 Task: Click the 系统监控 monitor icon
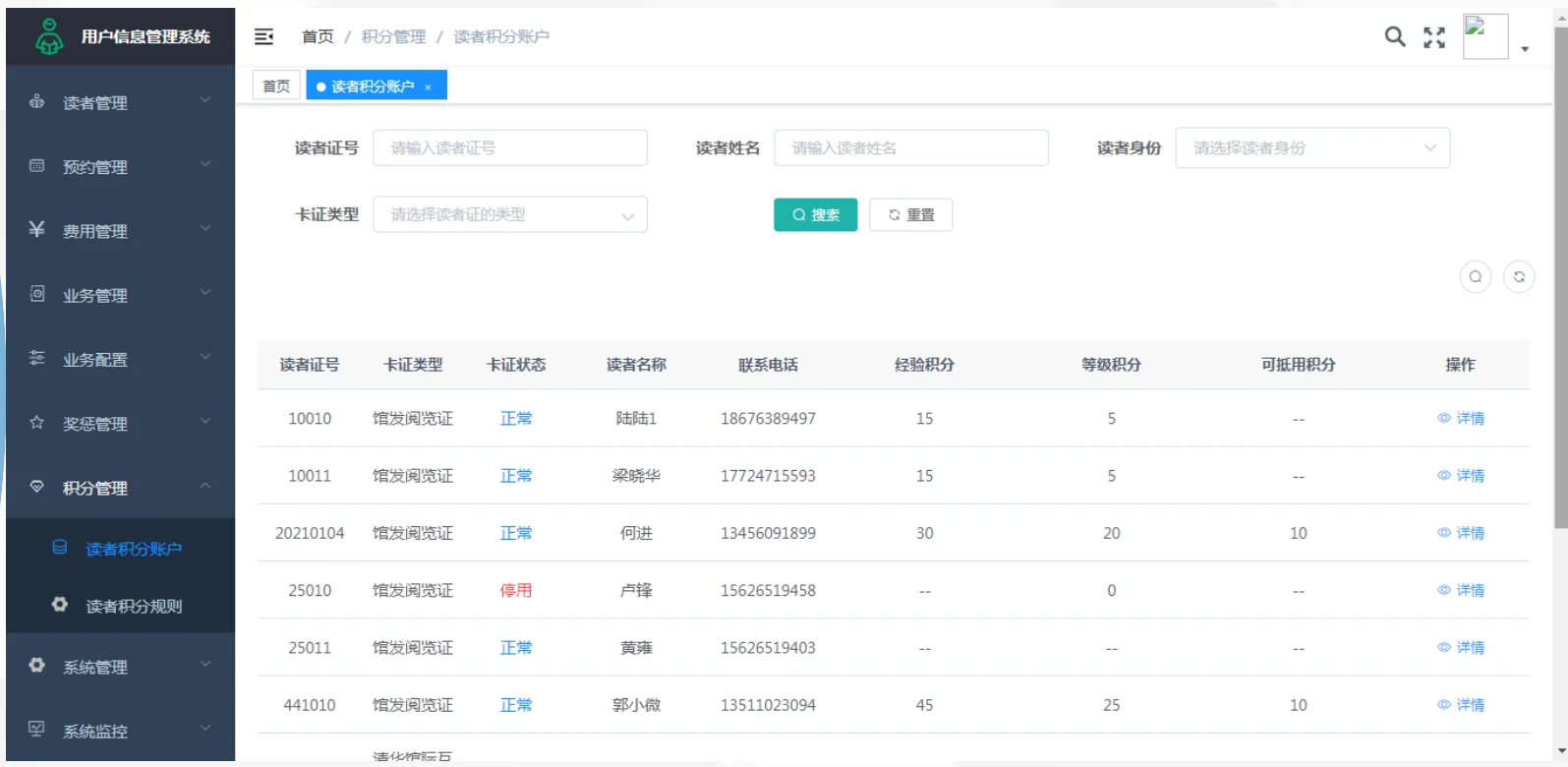click(37, 729)
